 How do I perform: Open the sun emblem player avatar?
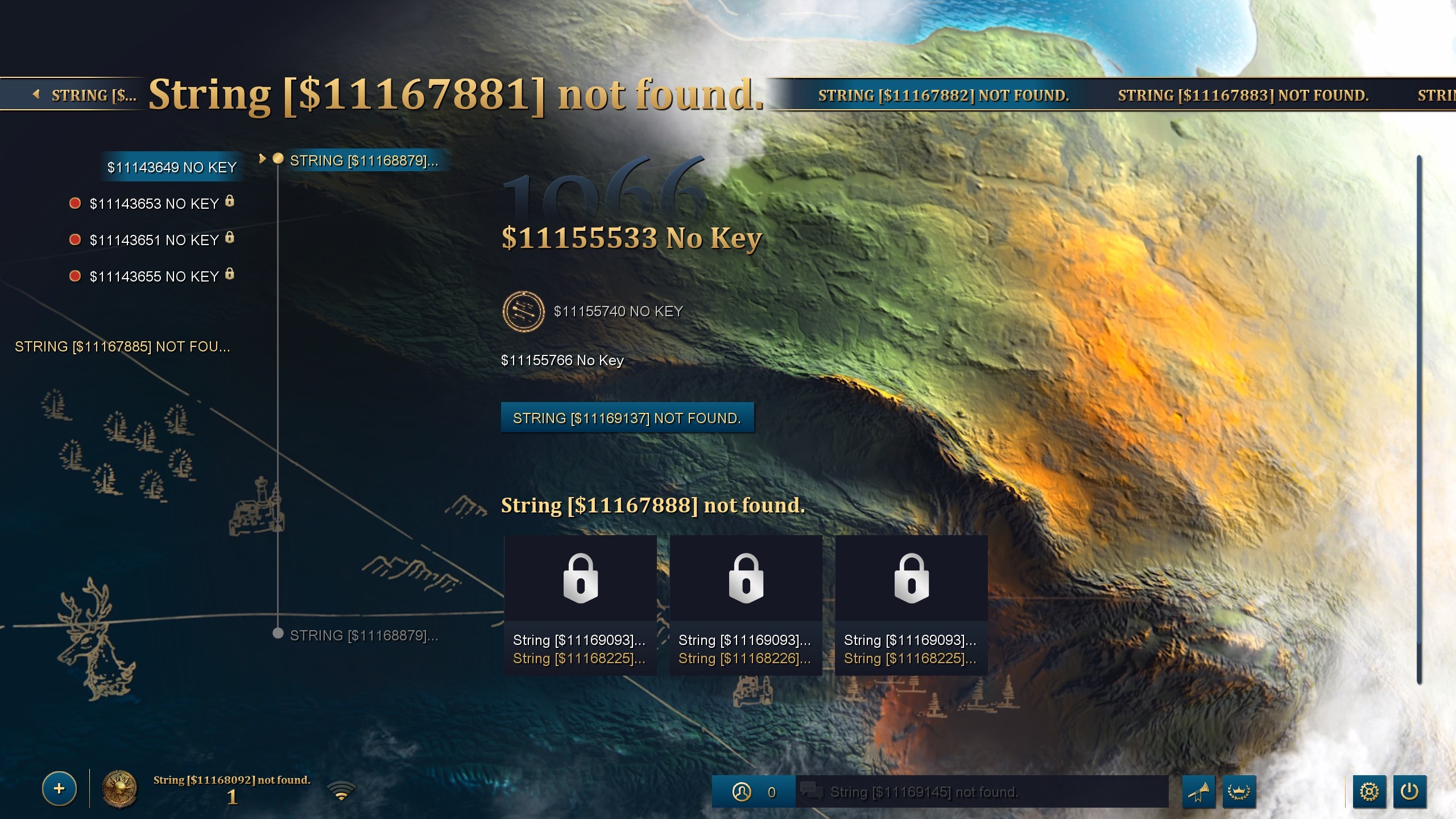click(119, 789)
